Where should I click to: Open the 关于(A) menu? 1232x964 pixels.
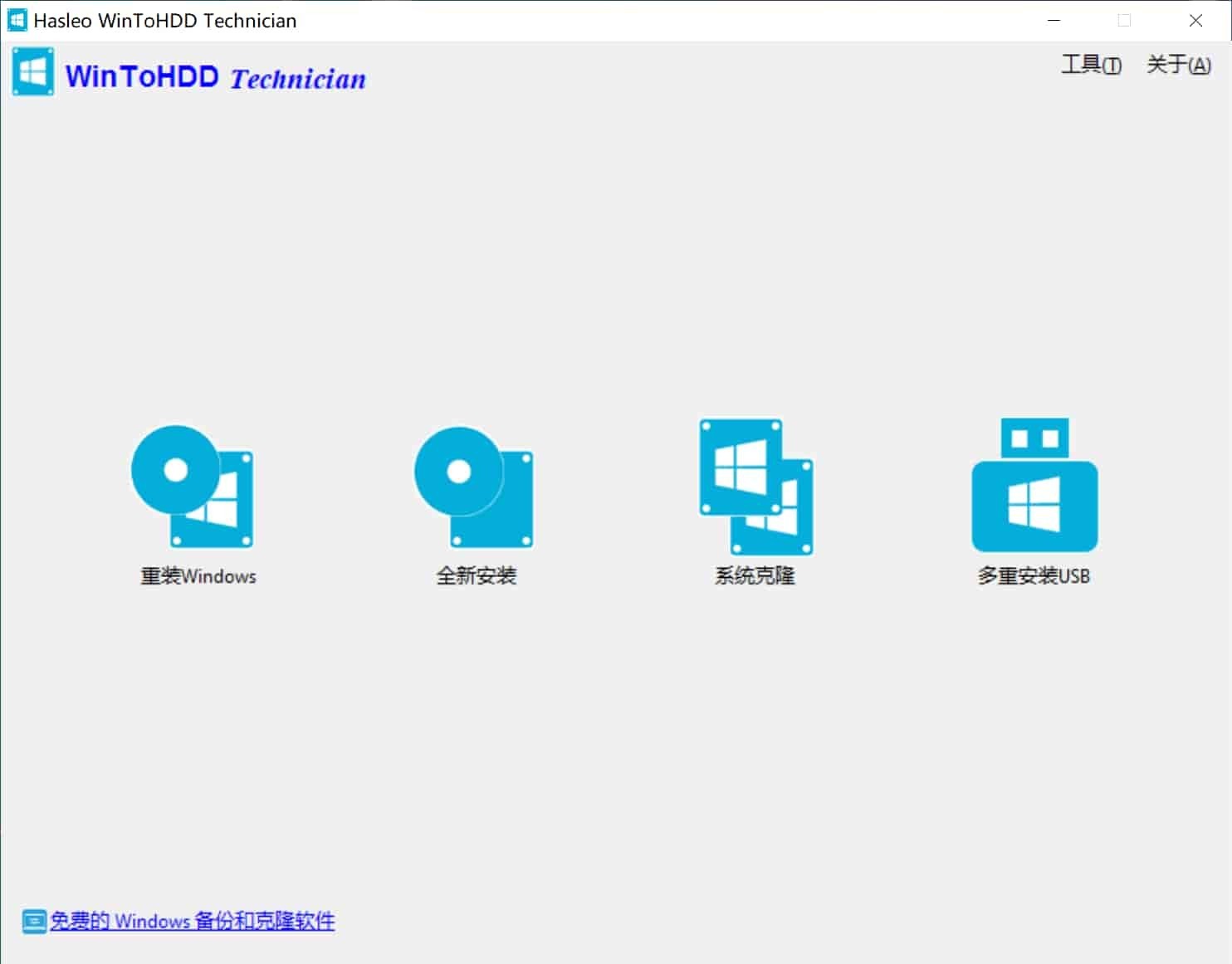pyautogui.click(x=1178, y=65)
